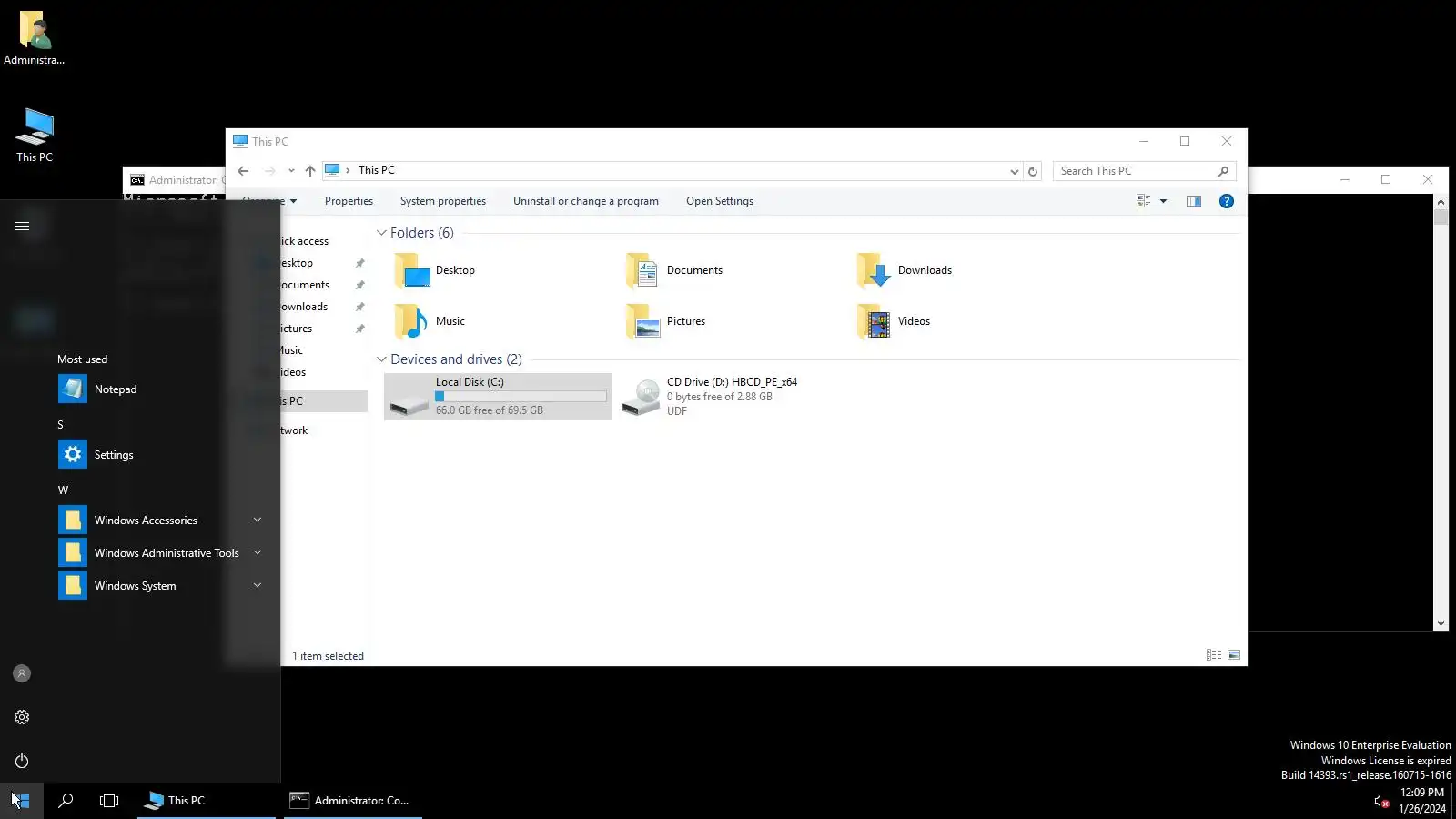This screenshot has height=819, width=1456.
Task: Refresh the This PC address bar
Action: click(x=1033, y=171)
